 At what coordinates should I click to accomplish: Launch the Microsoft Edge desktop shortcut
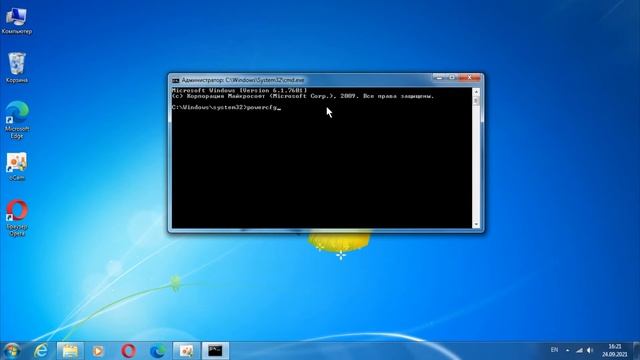pyautogui.click(x=17, y=120)
